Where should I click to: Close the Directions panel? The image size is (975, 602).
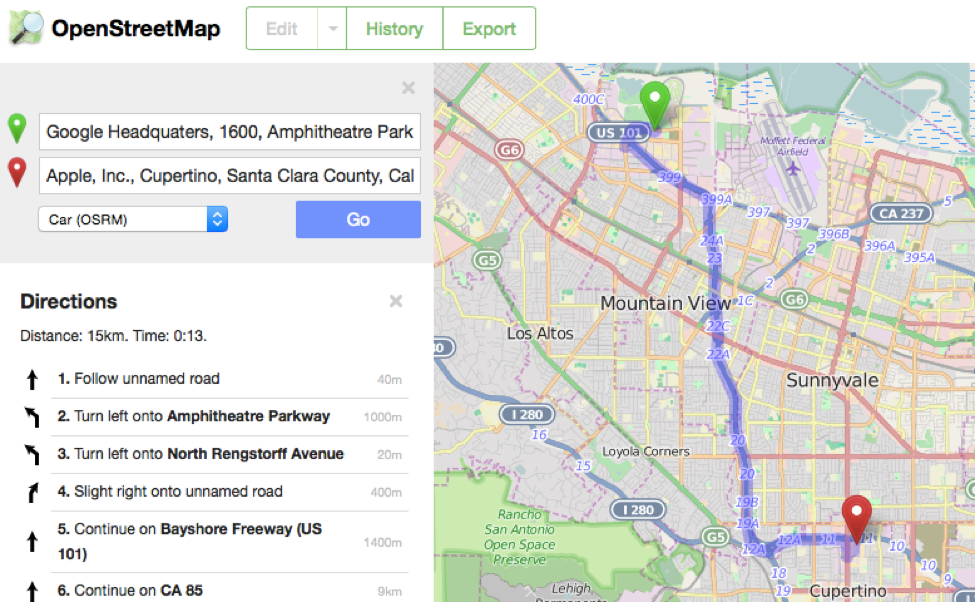[395, 301]
